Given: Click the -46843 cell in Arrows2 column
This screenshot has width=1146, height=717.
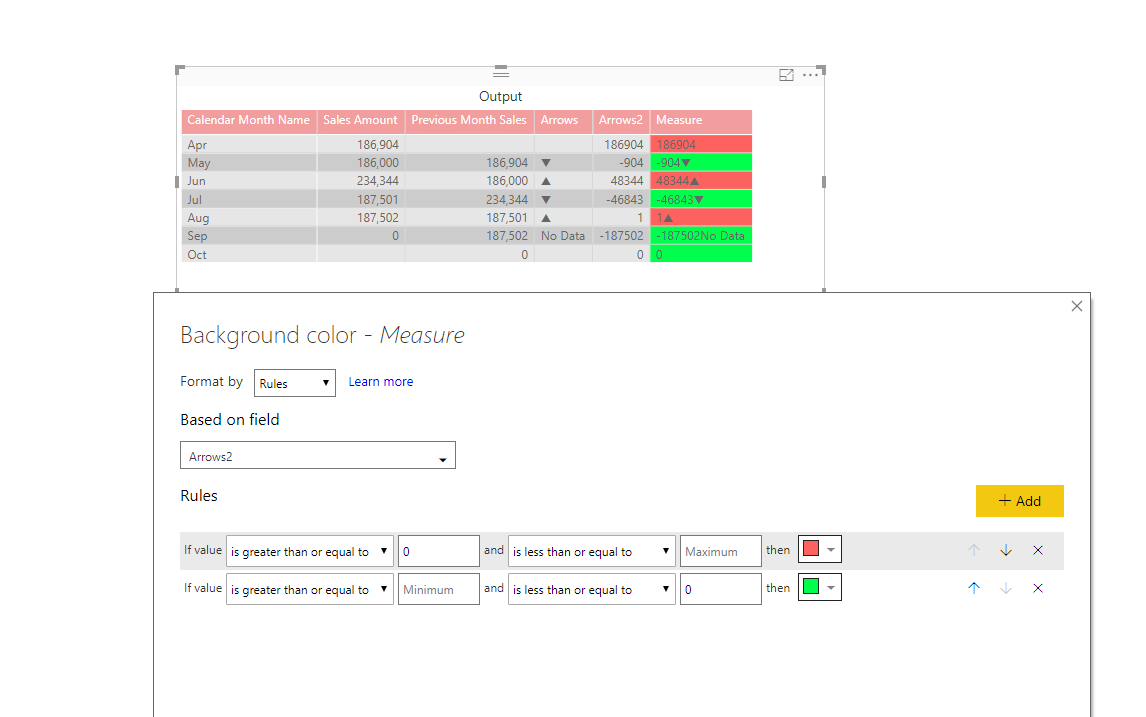Looking at the screenshot, I should coord(621,200).
